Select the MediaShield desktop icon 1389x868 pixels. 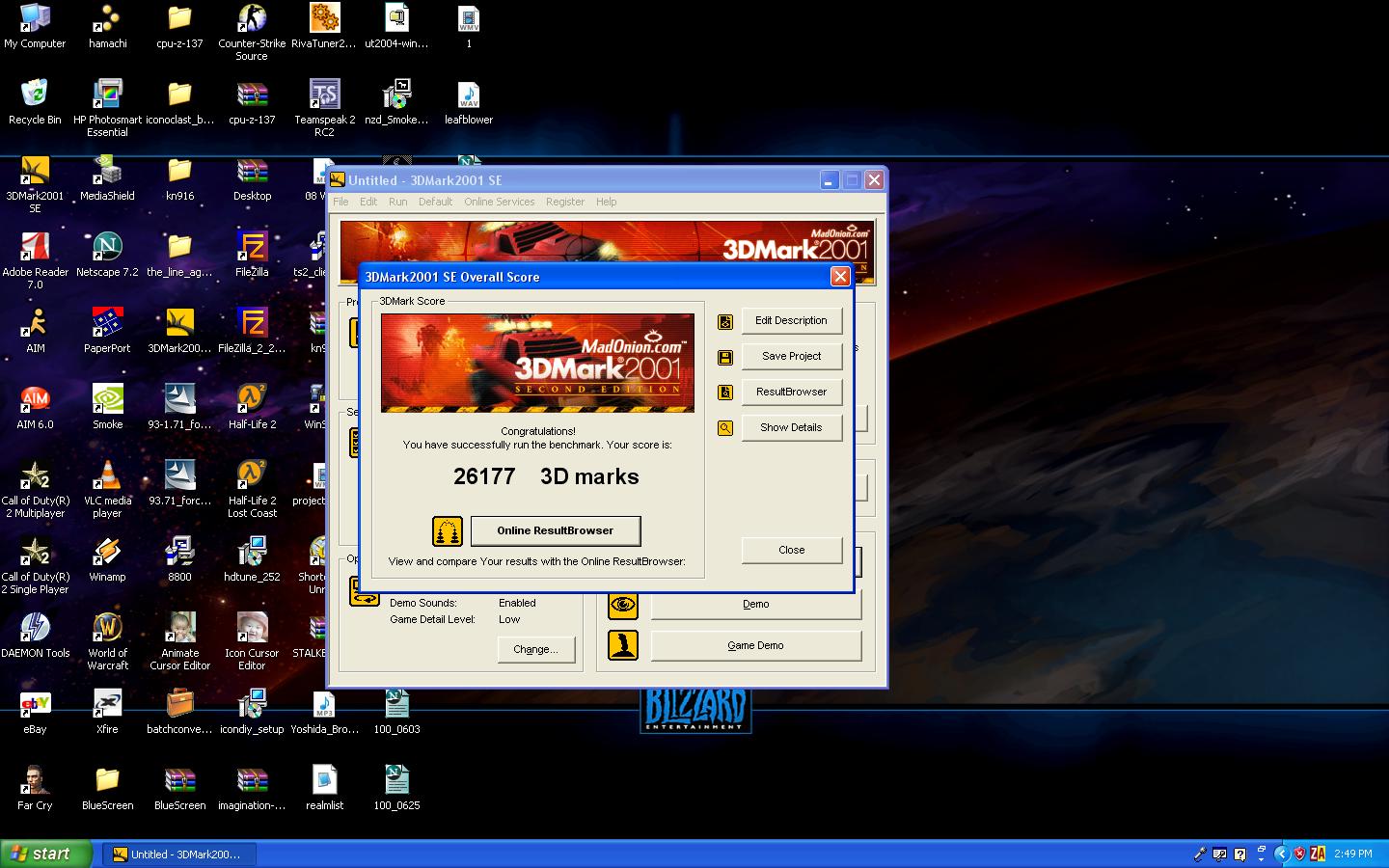click(x=107, y=178)
